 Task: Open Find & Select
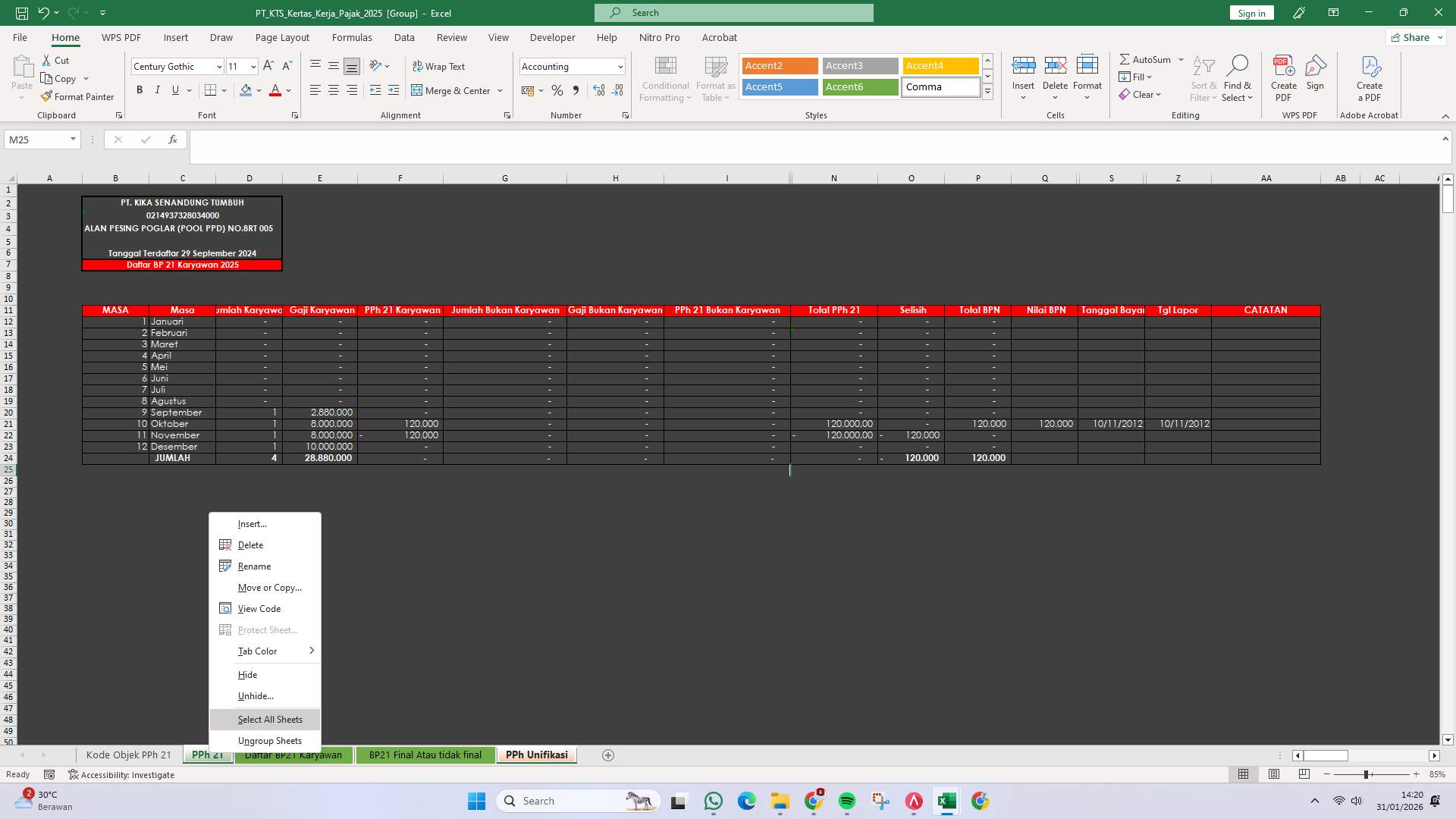tap(1238, 78)
